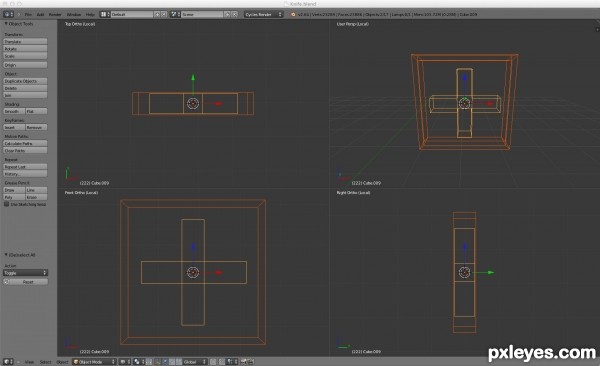Open the Help menu
This screenshot has width=600, height=366.
[x=90, y=14]
